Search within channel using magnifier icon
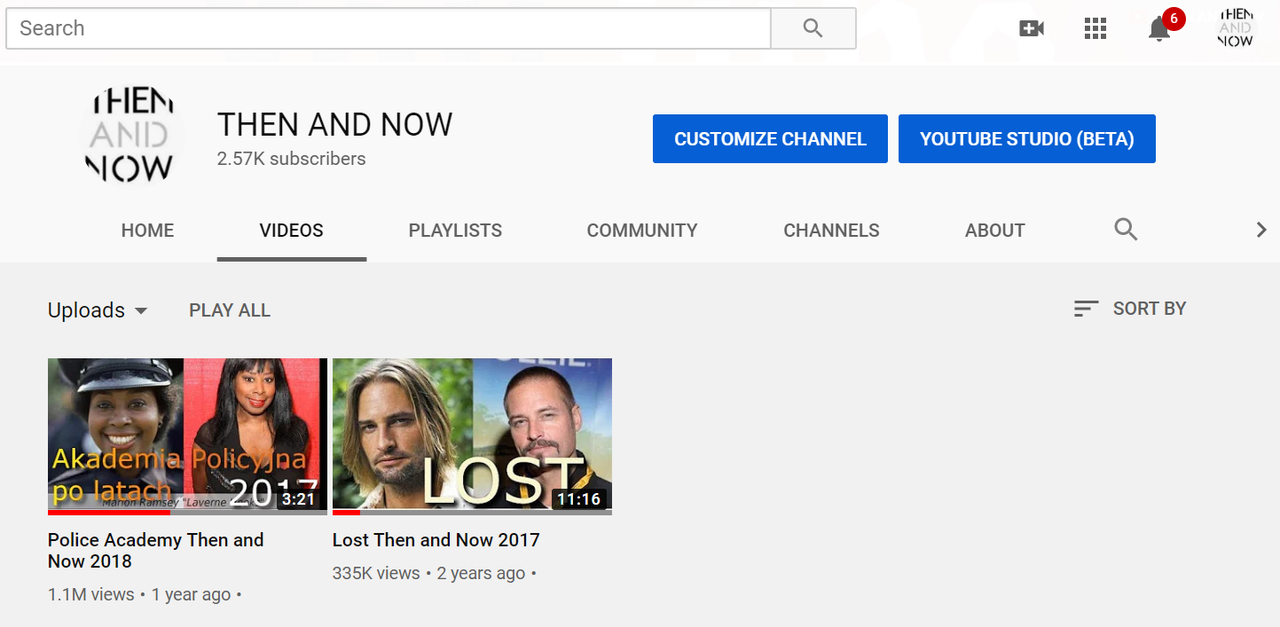 pos(1126,229)
